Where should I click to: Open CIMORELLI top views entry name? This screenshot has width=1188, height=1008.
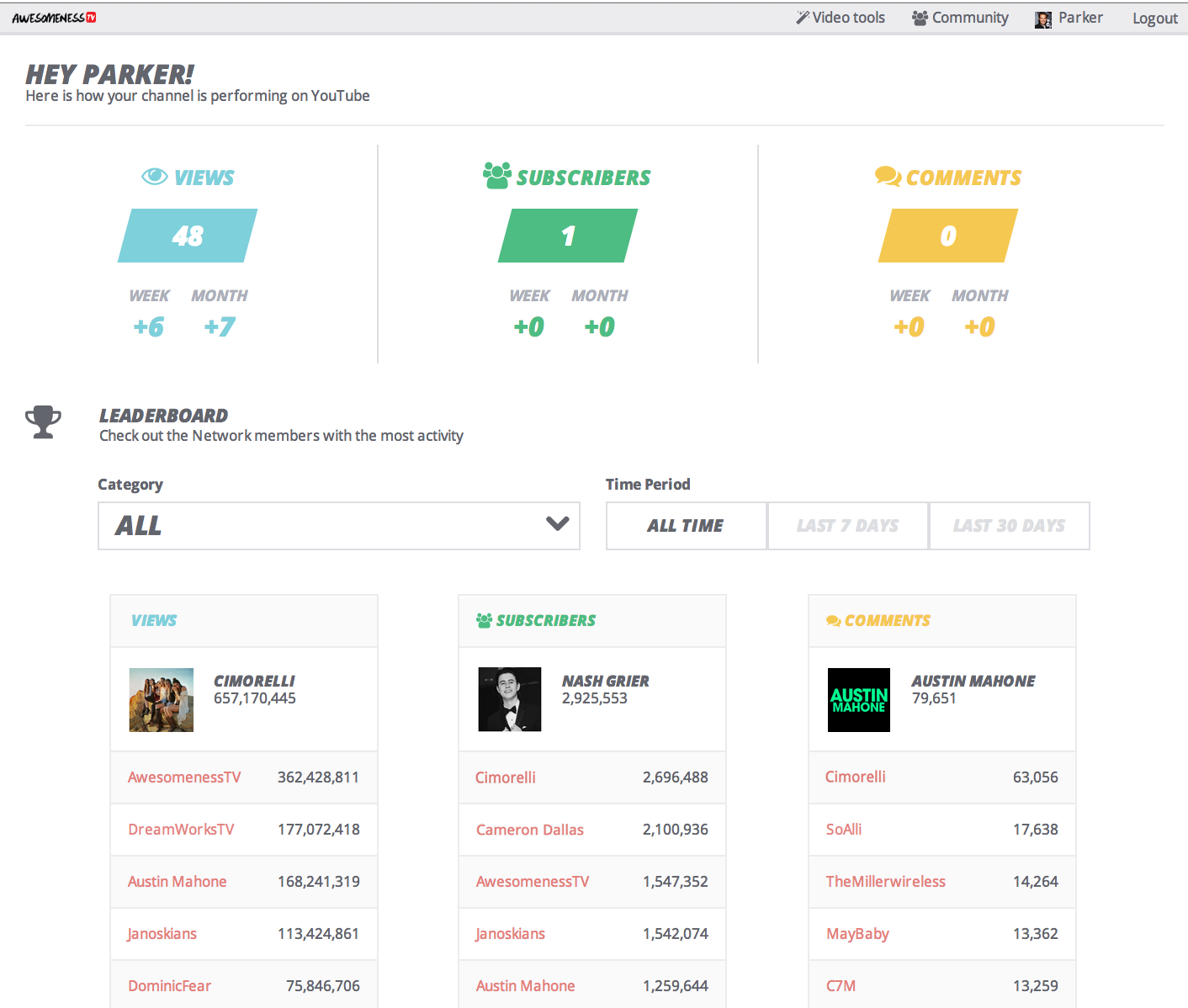tap(254, 681)
